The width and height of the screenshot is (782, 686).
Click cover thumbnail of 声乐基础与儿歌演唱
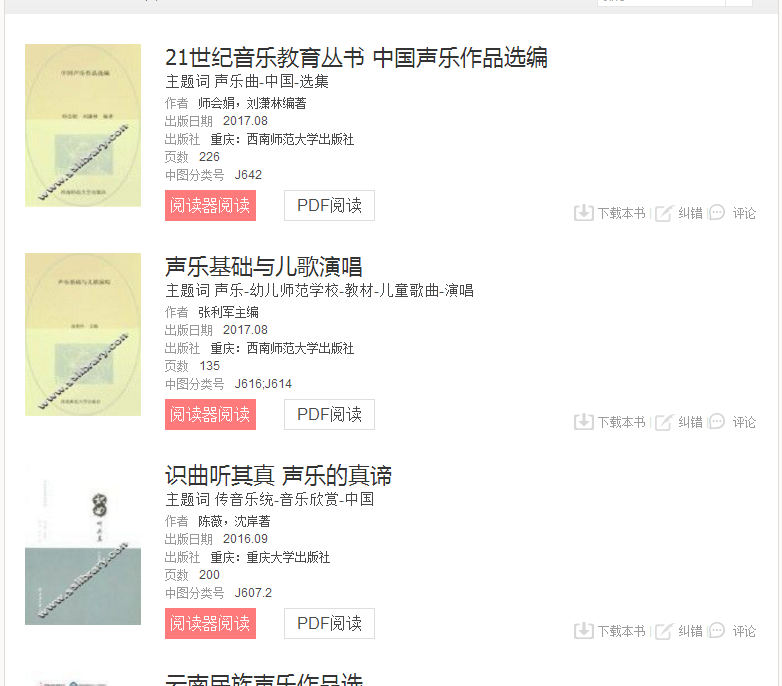click(83, 334)
